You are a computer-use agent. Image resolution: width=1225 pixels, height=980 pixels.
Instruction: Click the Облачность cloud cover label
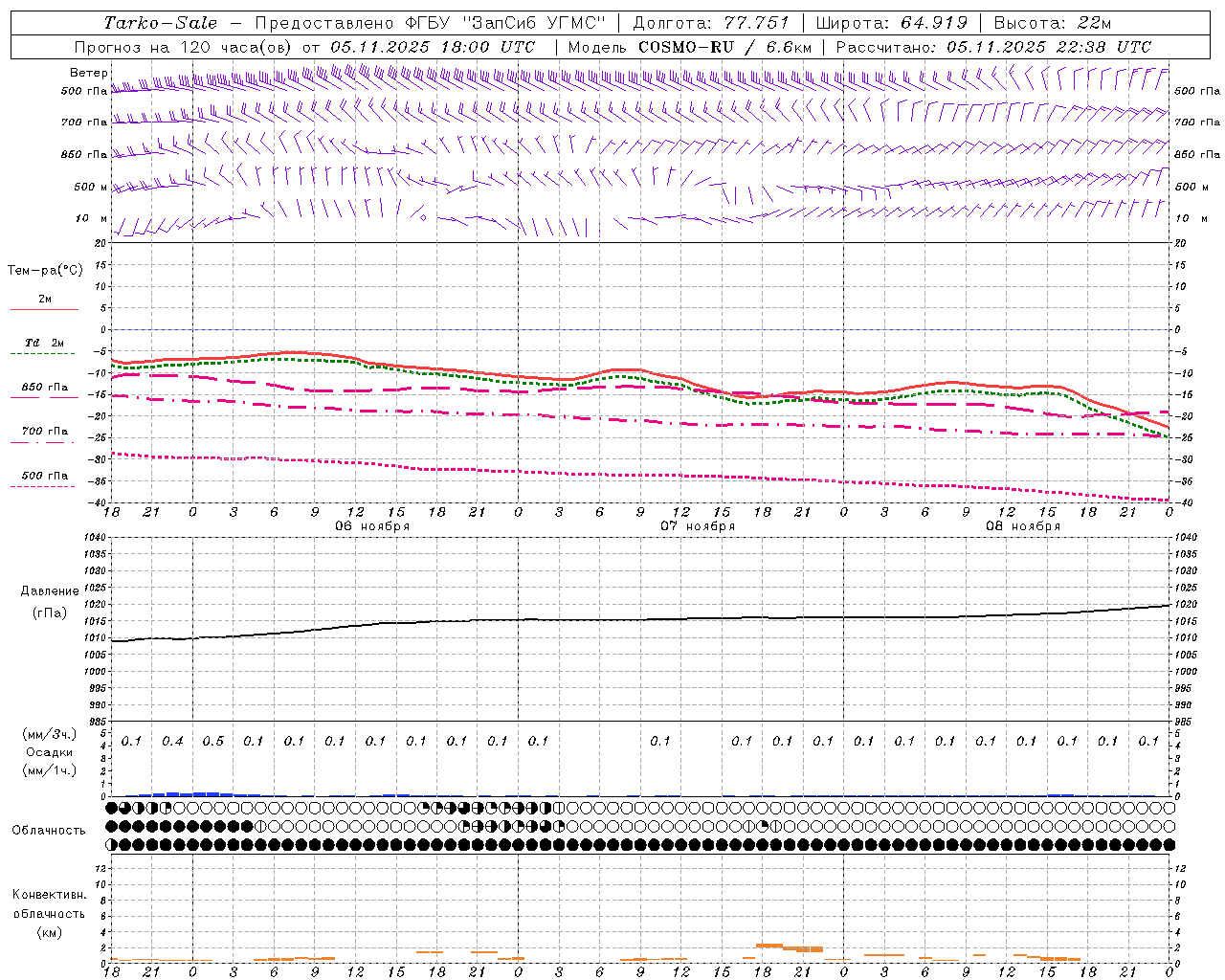point(49,830)
